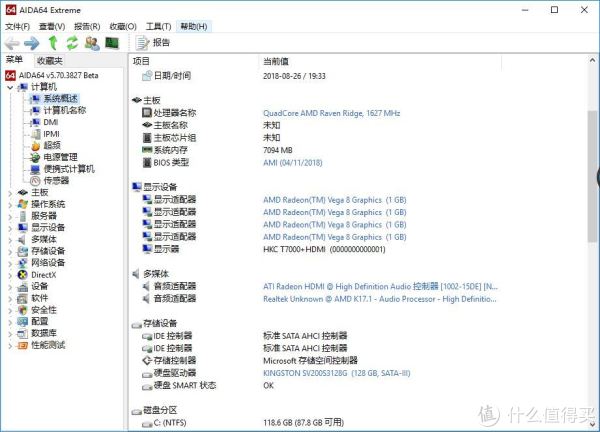This screenshot has height=432, width=600.
Task: Open the 工具(T) menu
Action: (158, 26)
